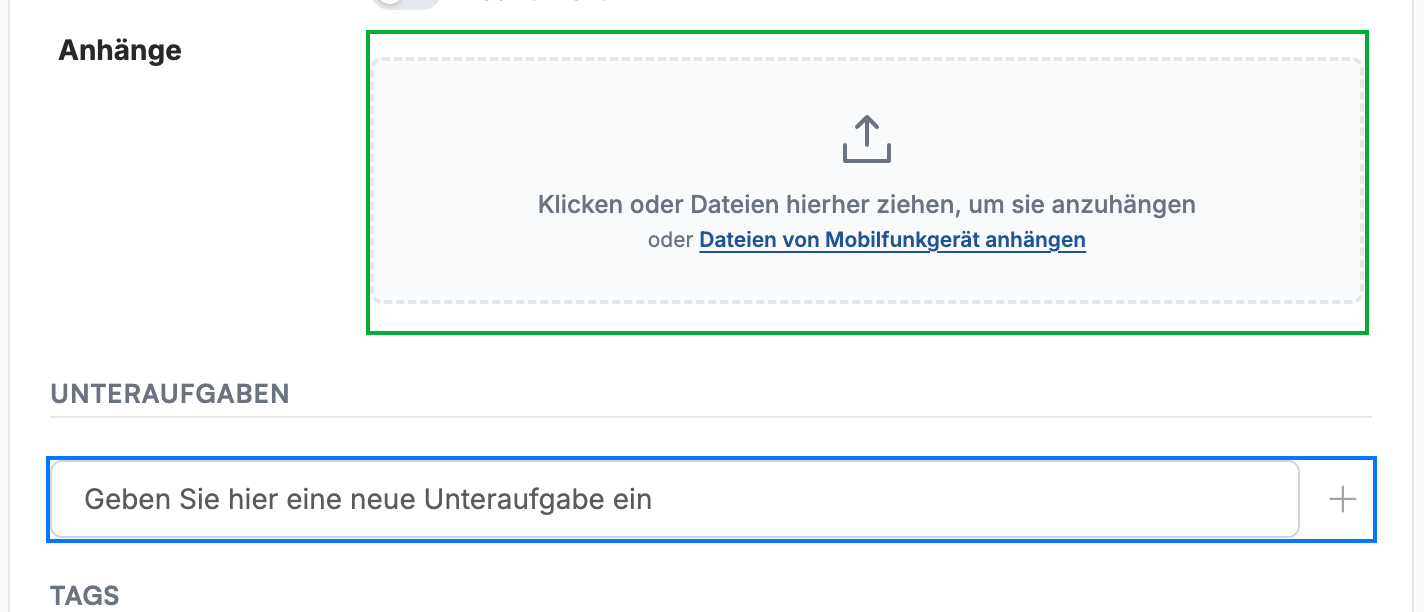This screenshot has width=1424, height=612.
Task: Click the UNTERAUFGABEN section heading
Action: coord(170,394)
